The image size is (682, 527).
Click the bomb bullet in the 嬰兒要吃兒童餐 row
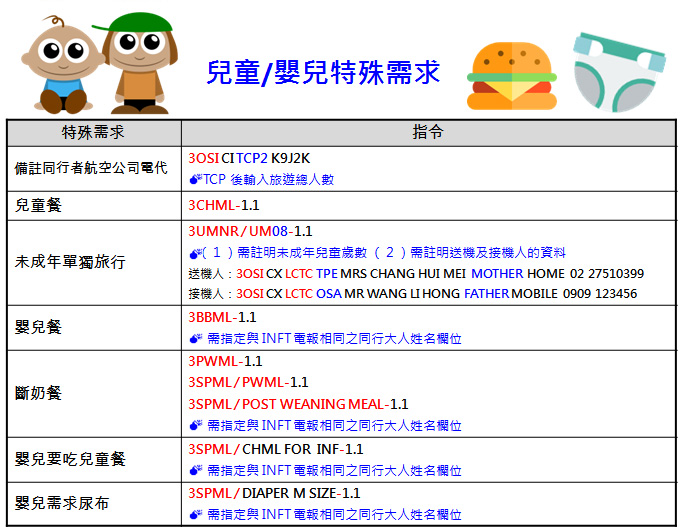(x=196, y=470)
